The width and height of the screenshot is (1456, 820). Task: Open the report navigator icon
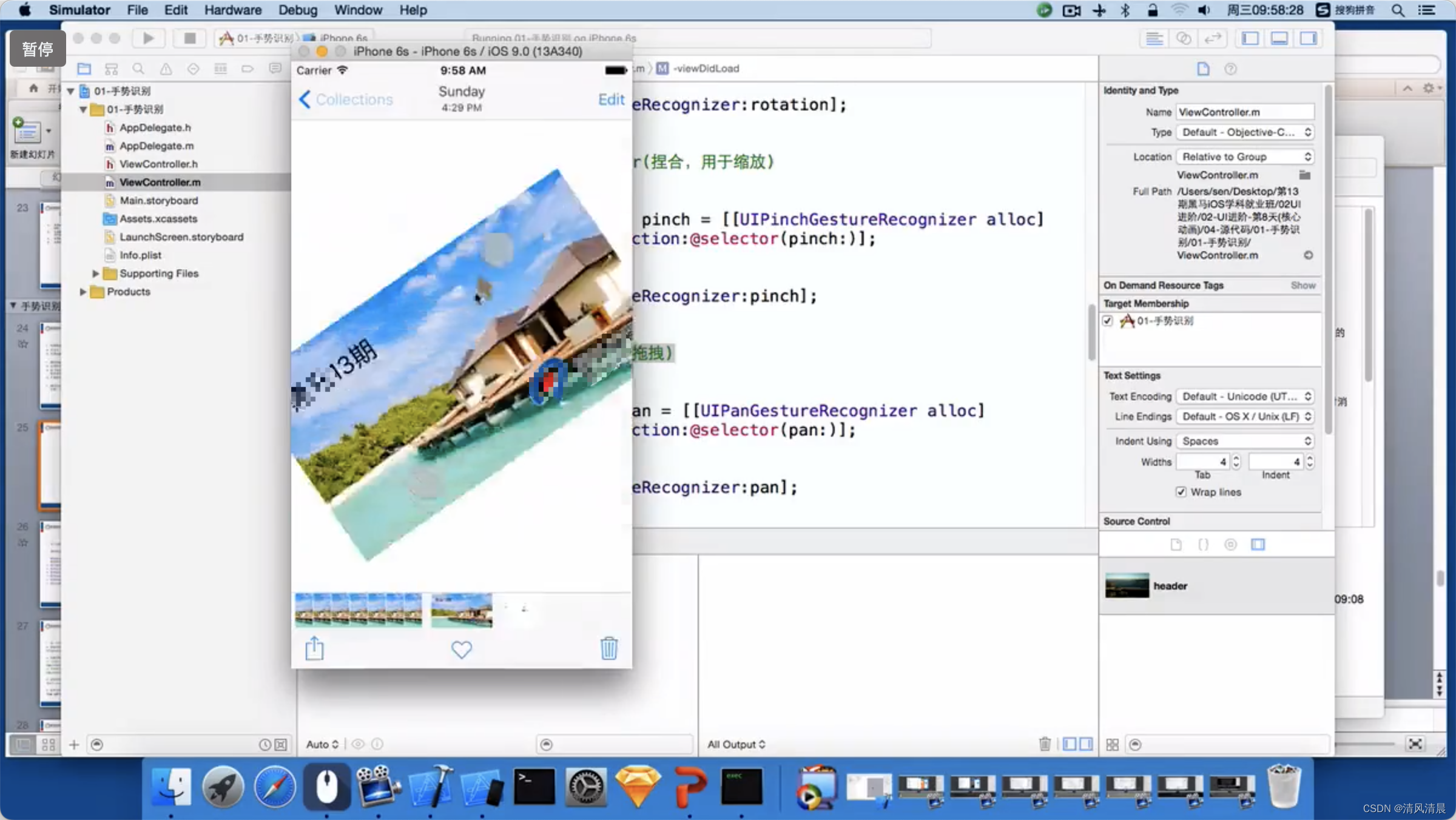coord(275,69)
